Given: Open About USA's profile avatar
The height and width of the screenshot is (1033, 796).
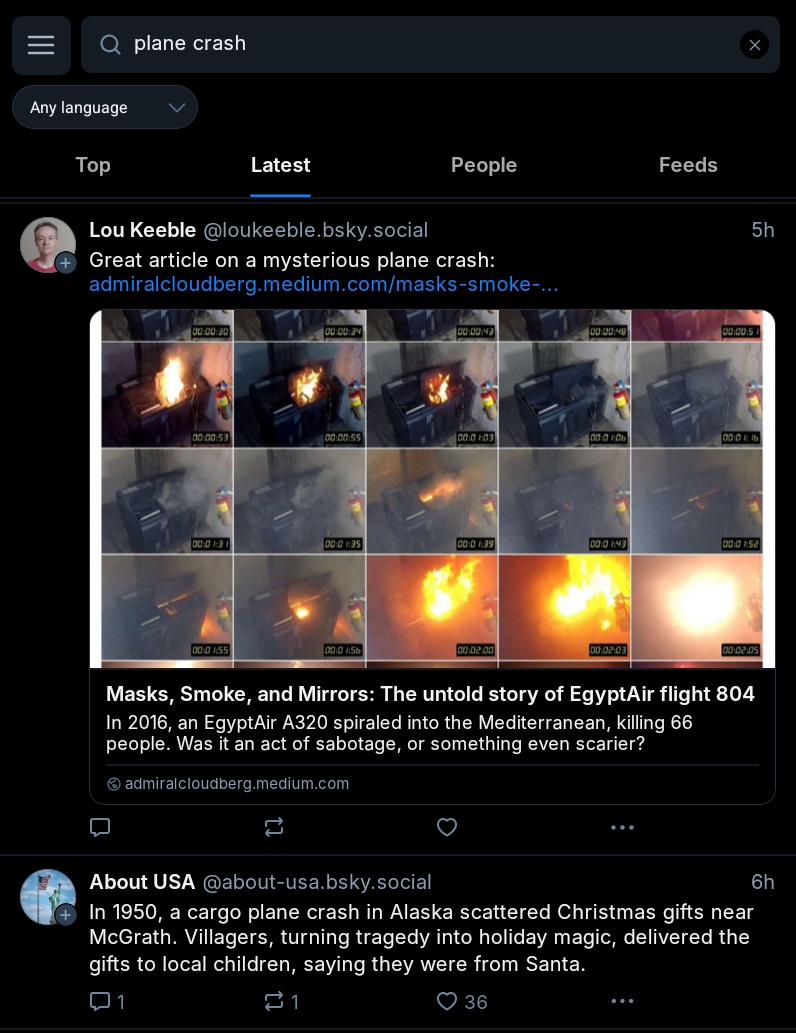Looking at the screenshot, I should pyautogui.click(x=48, y=896).
